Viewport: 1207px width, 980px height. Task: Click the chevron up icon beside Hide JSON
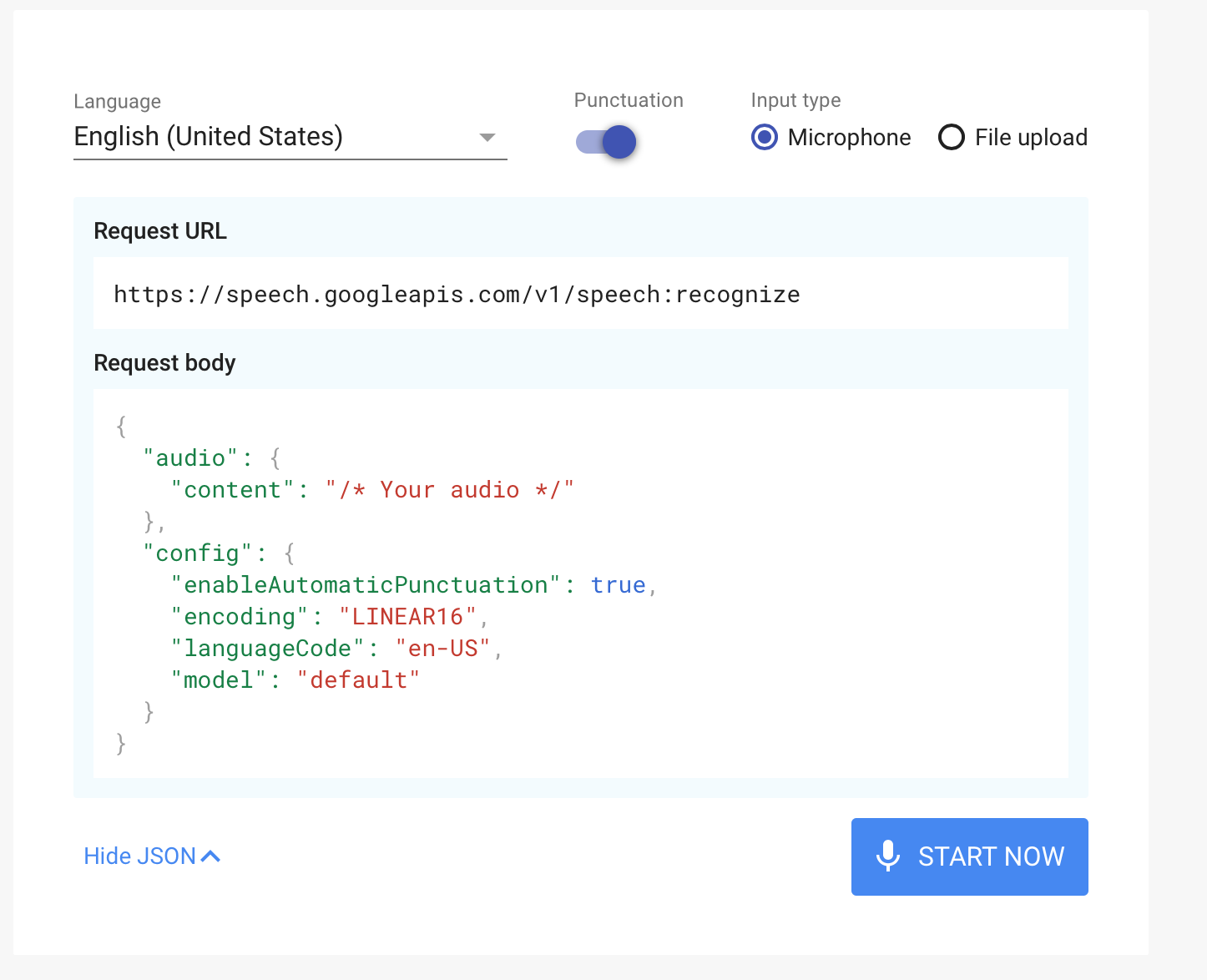click(x=211, y=856)
